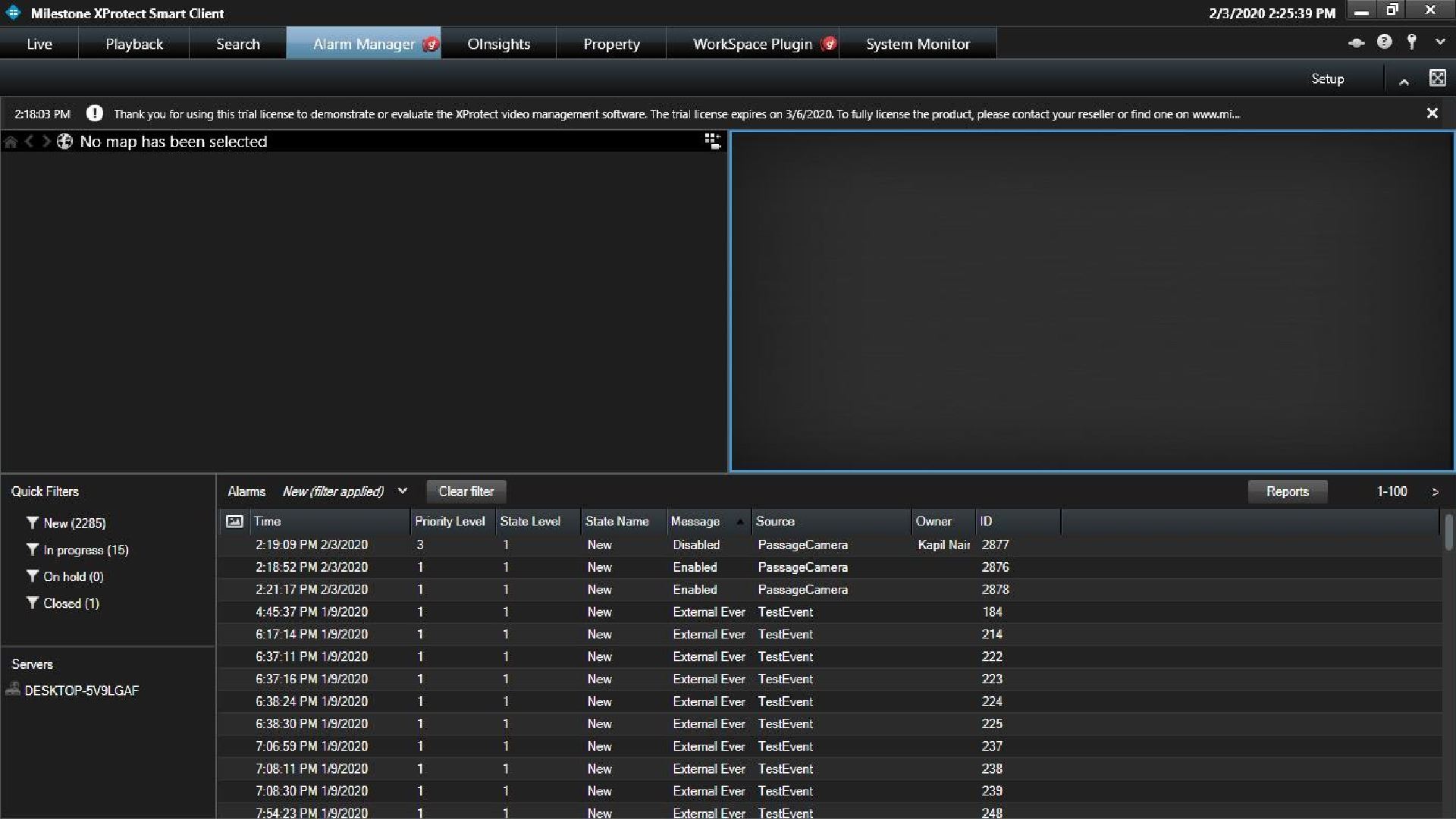The width and height of the screenshot is (1456, 819).
Task: Sort by Message column header
Action: pyautogui.click(x=708, y=522)
